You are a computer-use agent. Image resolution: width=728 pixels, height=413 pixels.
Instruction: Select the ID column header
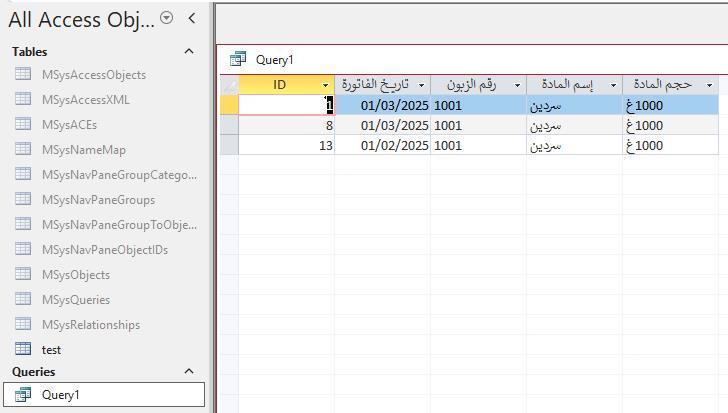[x=286, y=85]
